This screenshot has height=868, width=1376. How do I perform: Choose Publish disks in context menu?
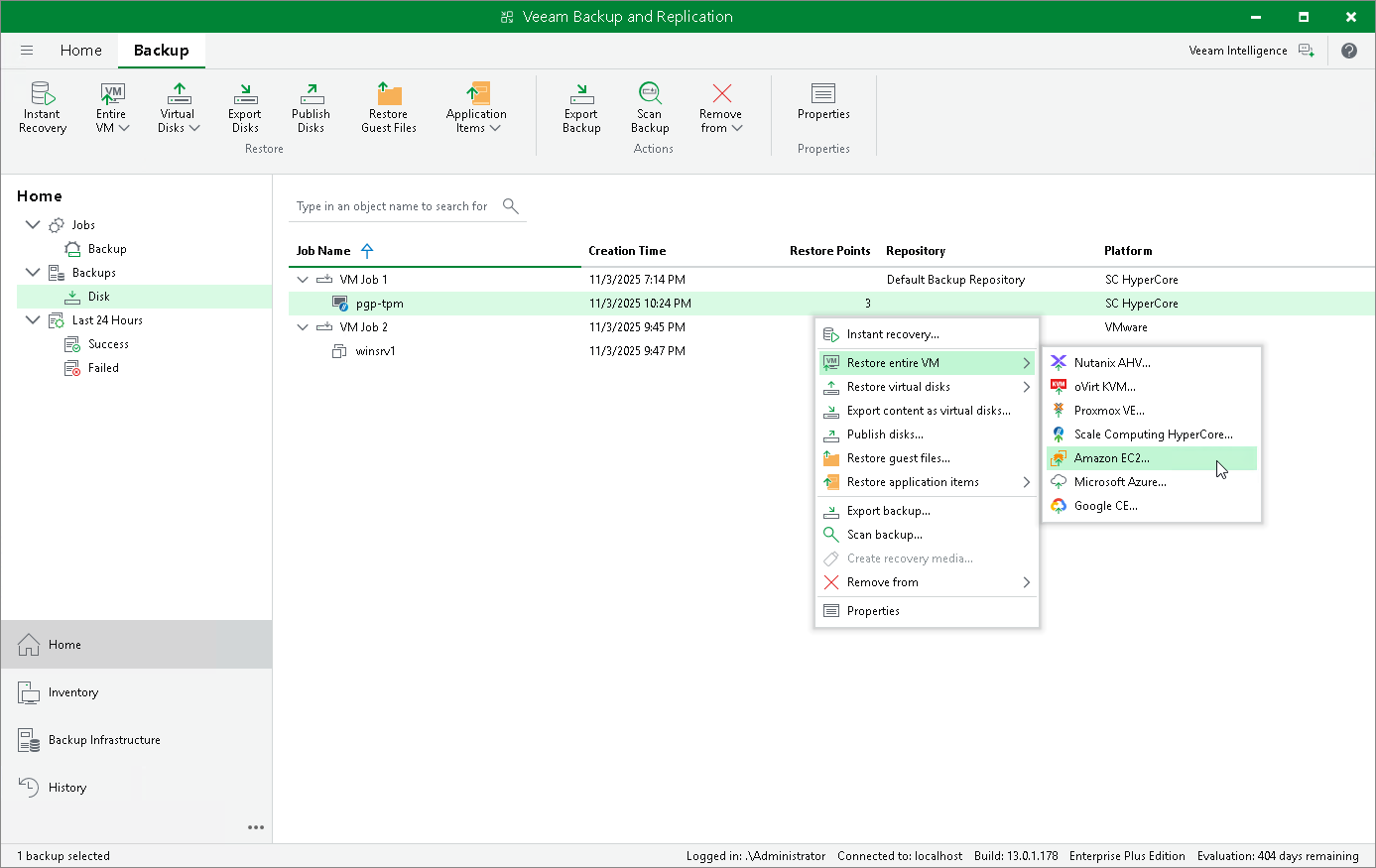tap(927, 434)
